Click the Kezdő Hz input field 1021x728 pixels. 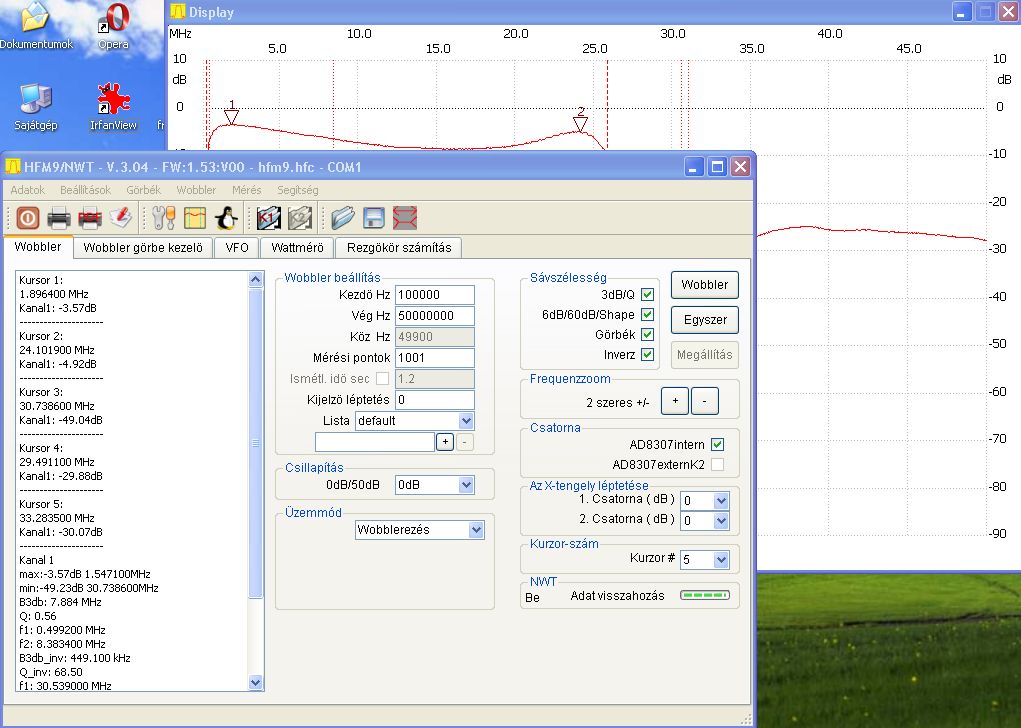point(434,295)
